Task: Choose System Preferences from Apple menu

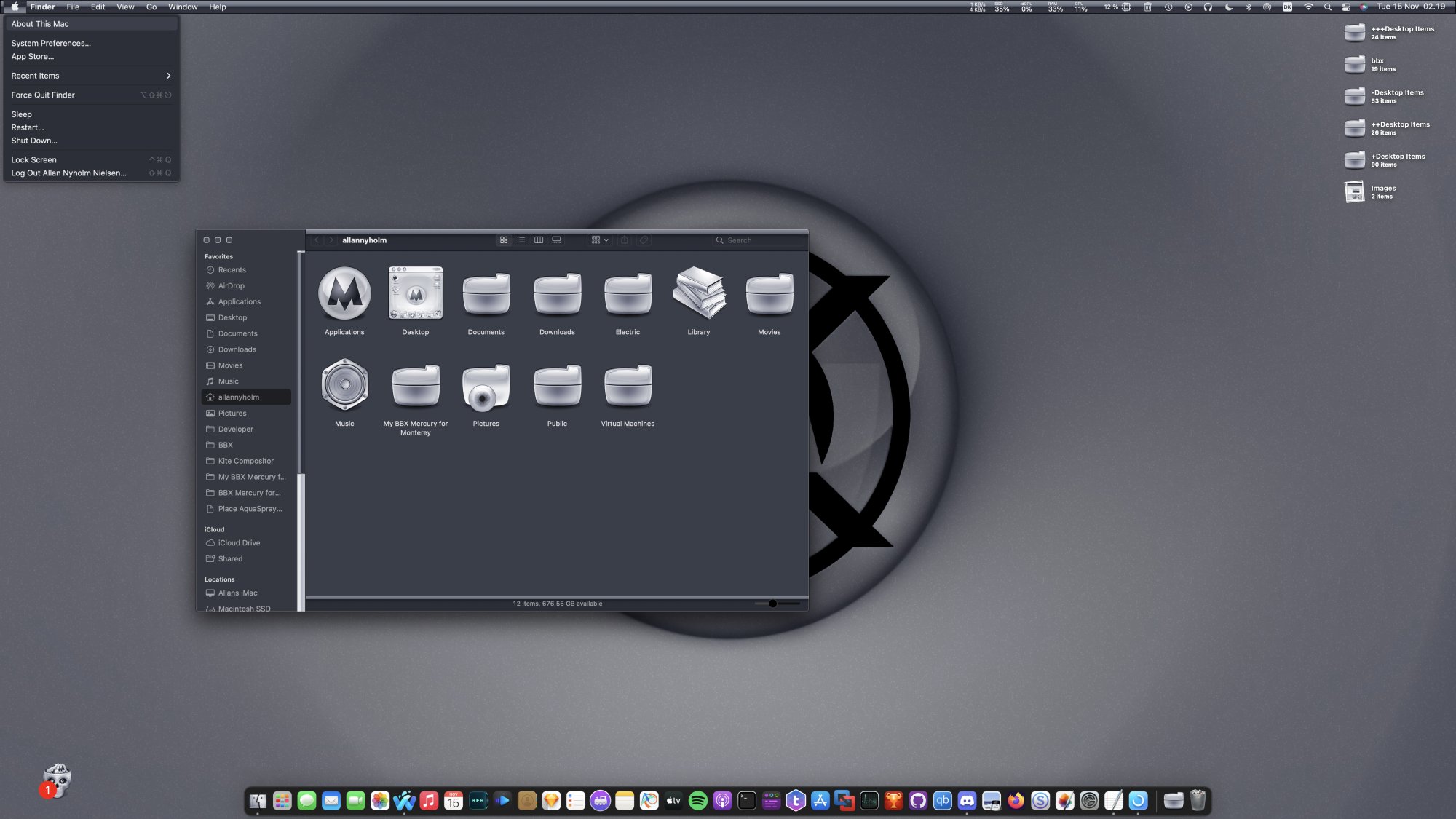Action: [x=51, y=43]
